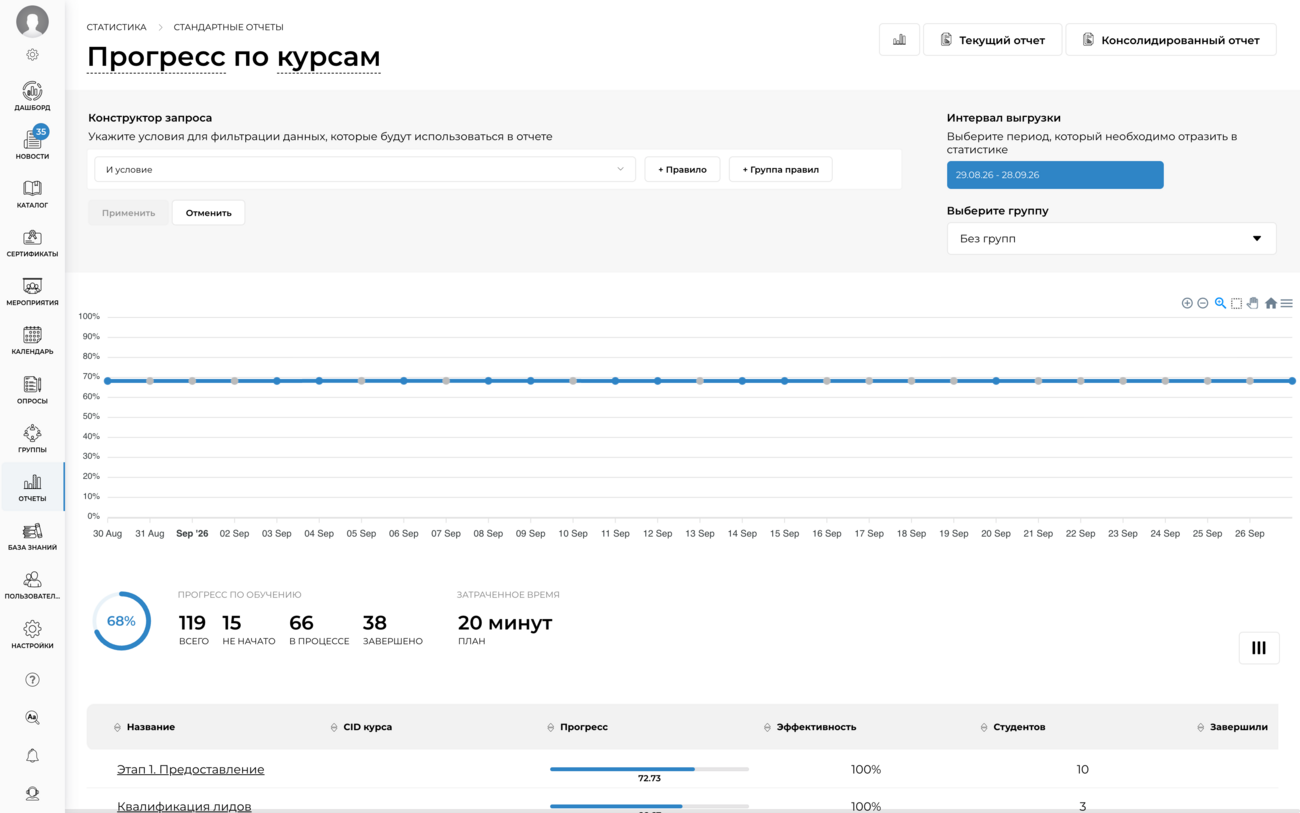Image resolution: width=1300 pixels, height=813 pixels.
Task: Open Отчеты active sidebar item
Action: pos(32,488)
